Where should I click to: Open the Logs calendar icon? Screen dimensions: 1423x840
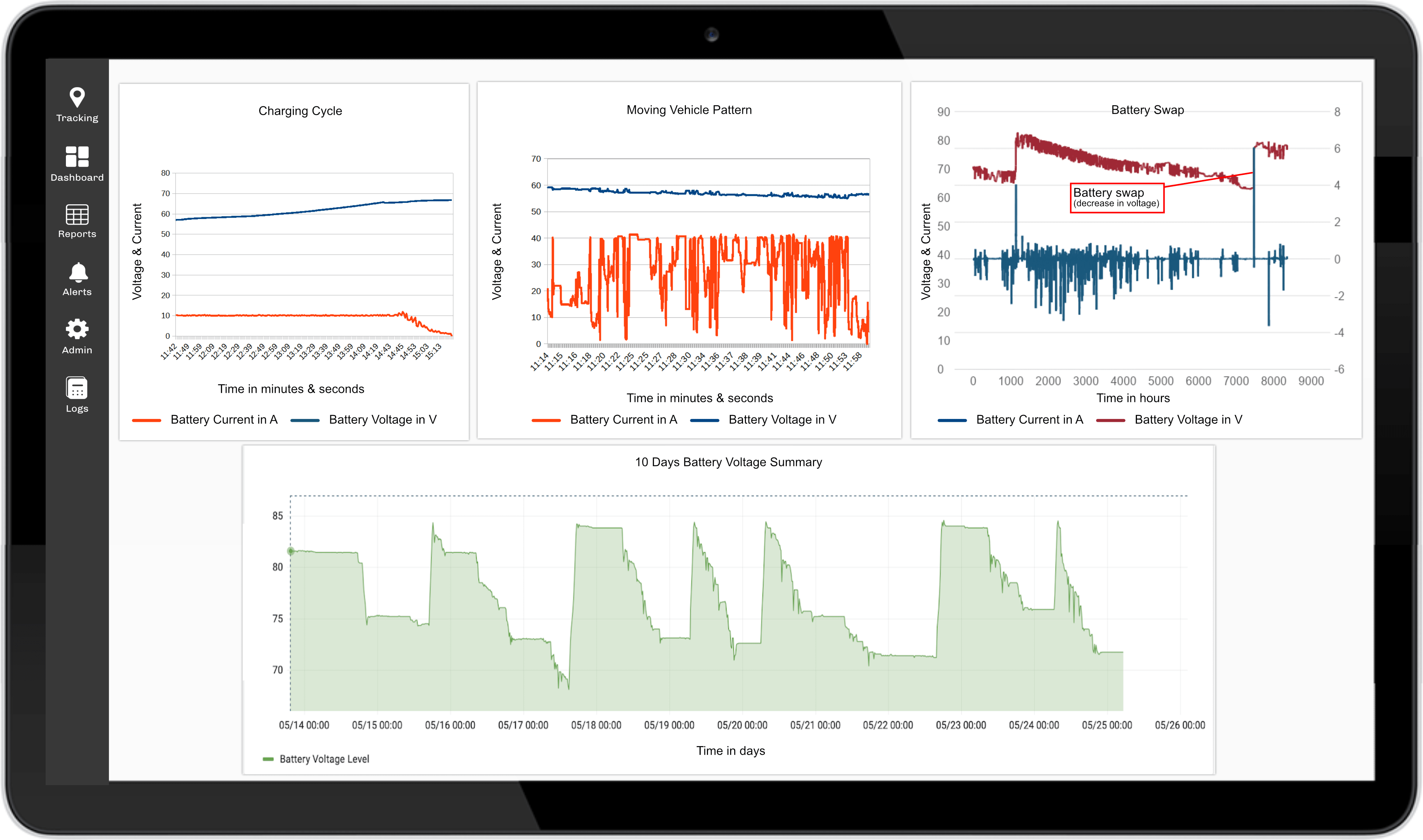tap(77, 388)
